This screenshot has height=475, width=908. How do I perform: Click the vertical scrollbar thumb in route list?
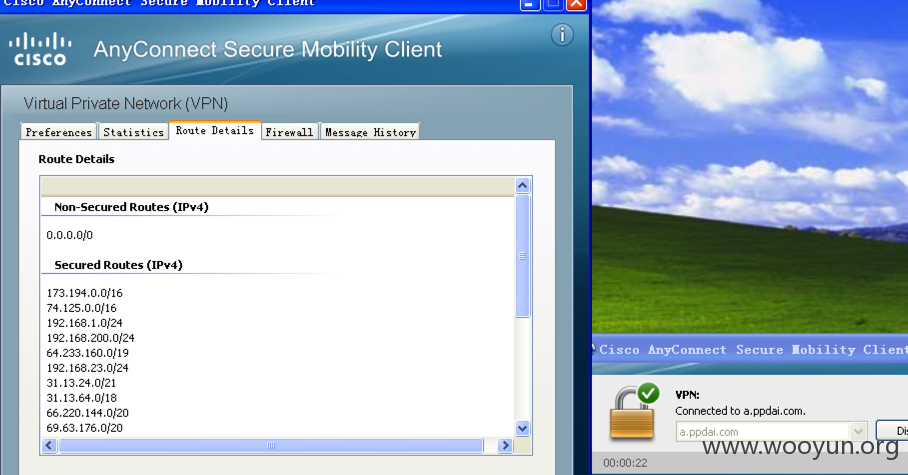(522, 256)
